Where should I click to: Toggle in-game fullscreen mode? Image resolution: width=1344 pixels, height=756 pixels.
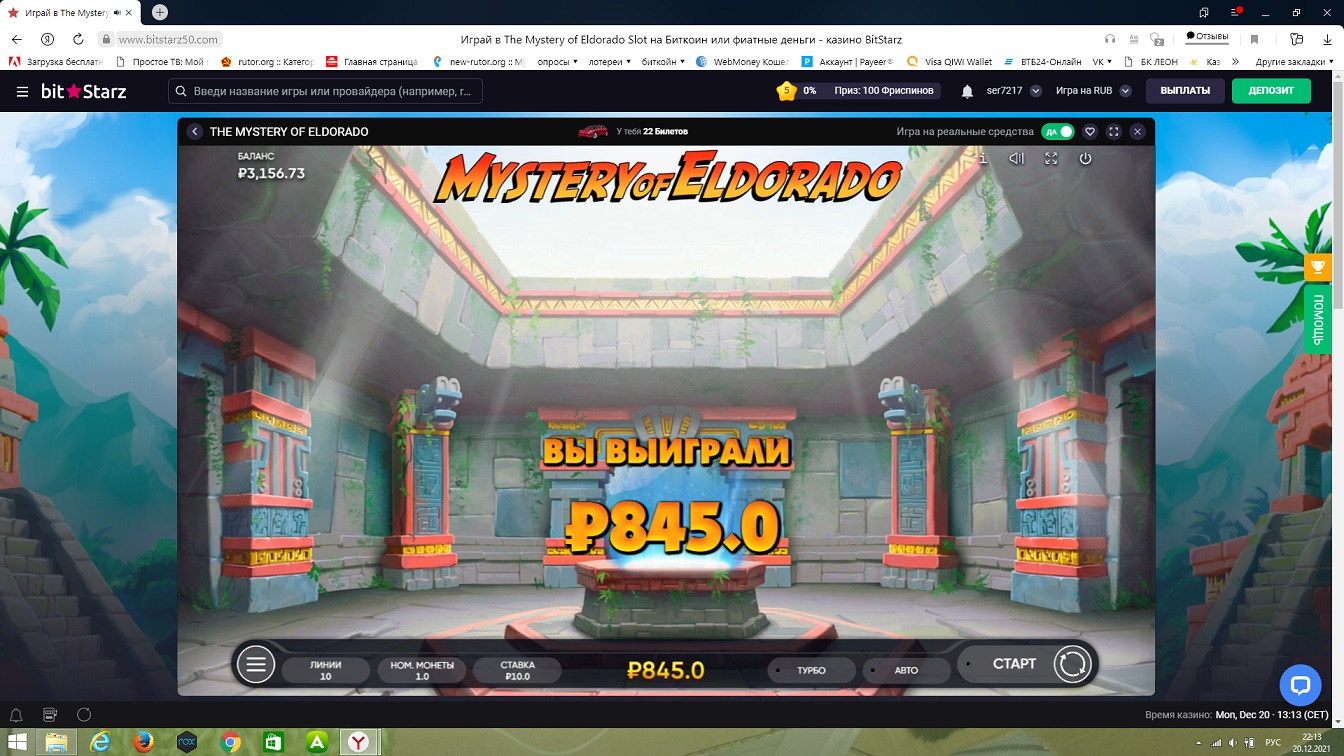tap(1051, 158)
